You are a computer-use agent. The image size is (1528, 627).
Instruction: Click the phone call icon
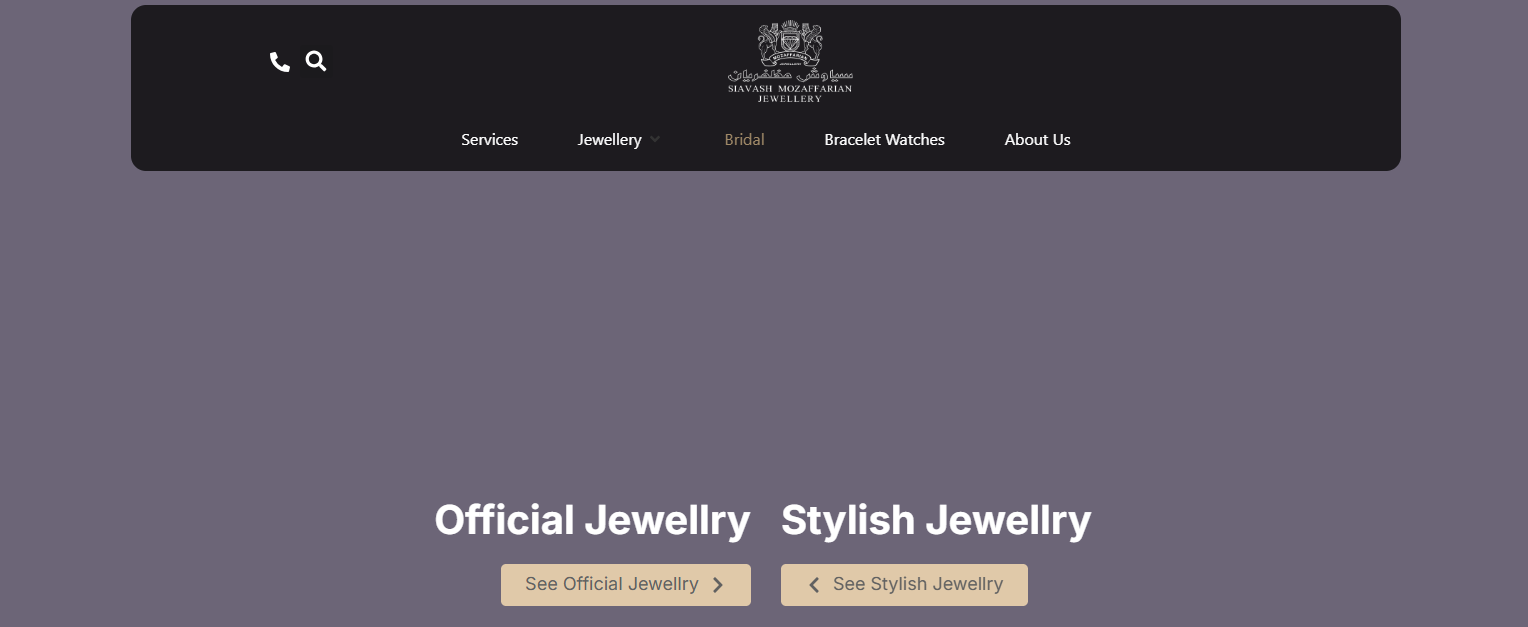[280, 62]
